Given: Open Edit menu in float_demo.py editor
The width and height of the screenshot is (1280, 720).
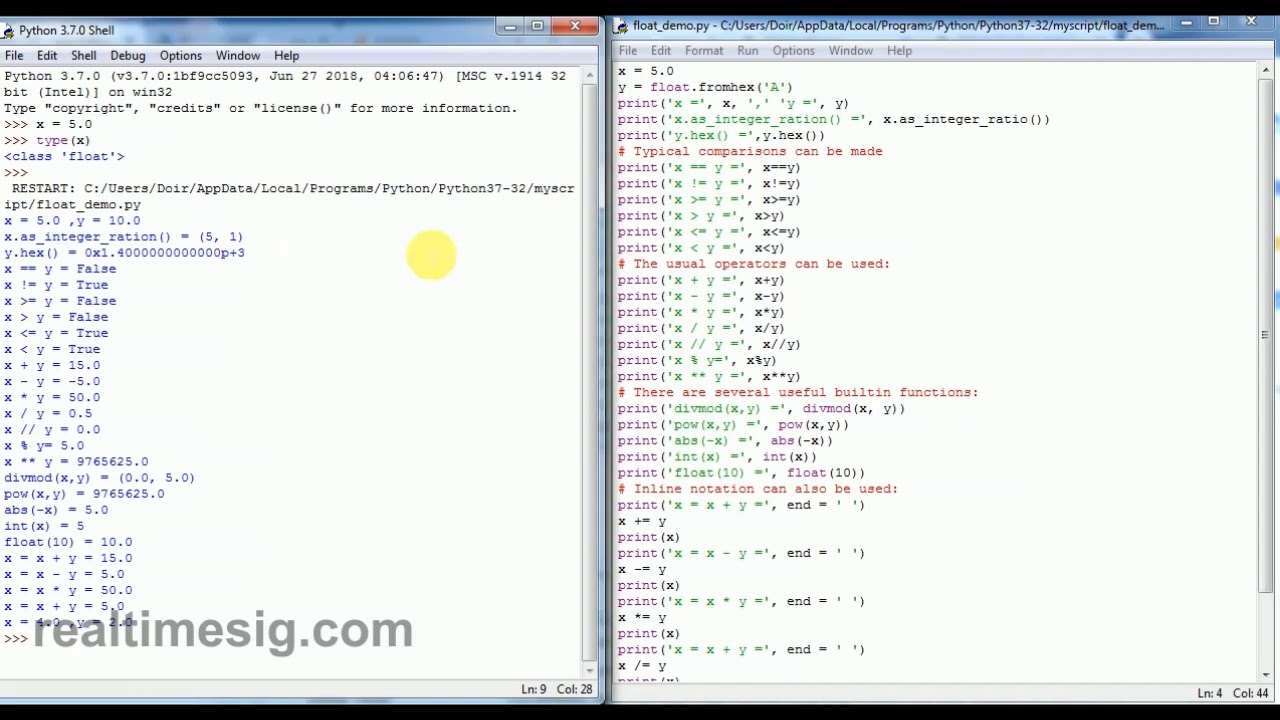Looking at the screenshot, I should point(661,51).
